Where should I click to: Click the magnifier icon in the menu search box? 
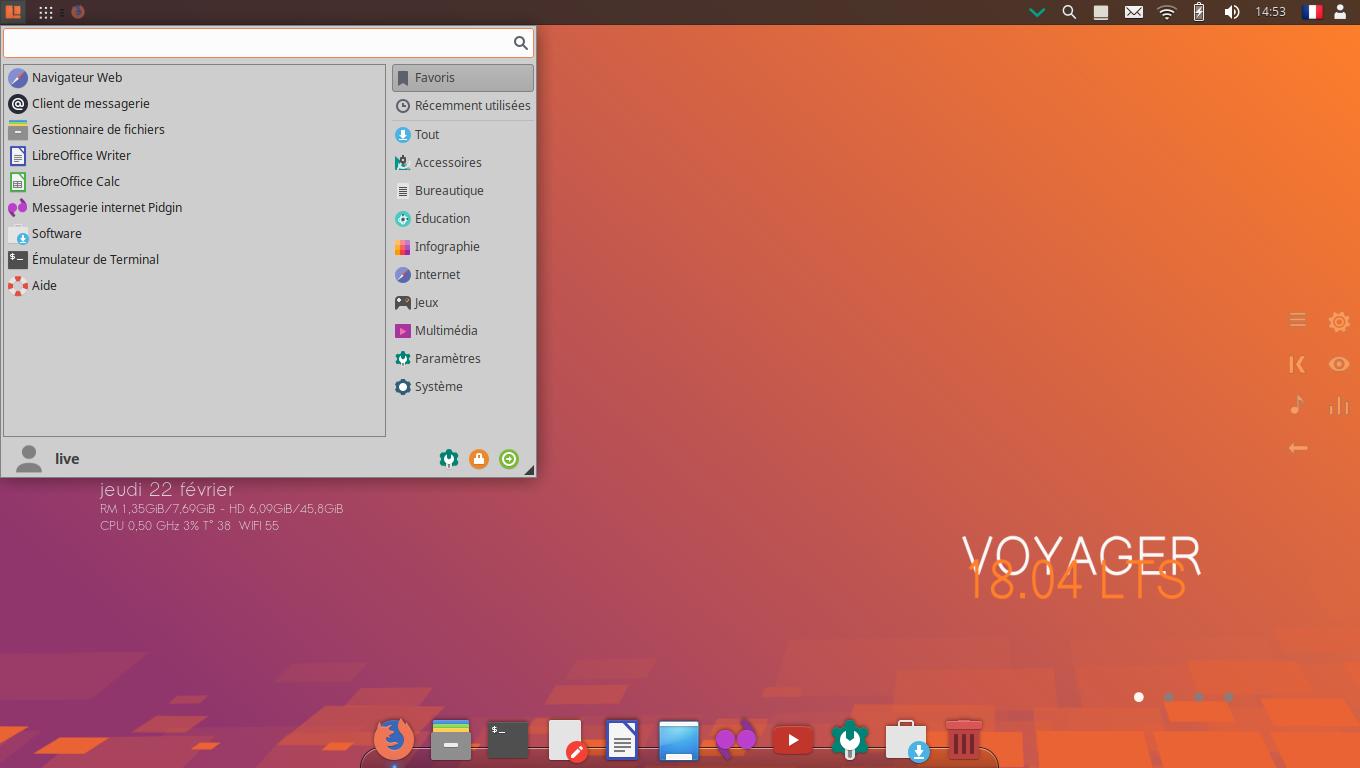(521, 42)
